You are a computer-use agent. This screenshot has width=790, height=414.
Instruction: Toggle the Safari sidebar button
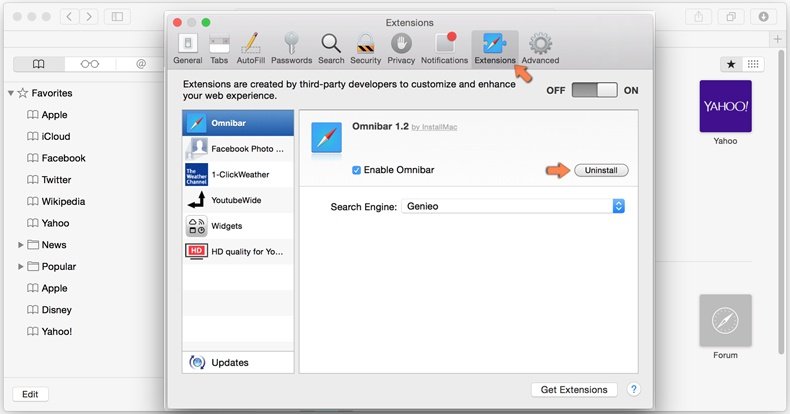click(117, 17)
